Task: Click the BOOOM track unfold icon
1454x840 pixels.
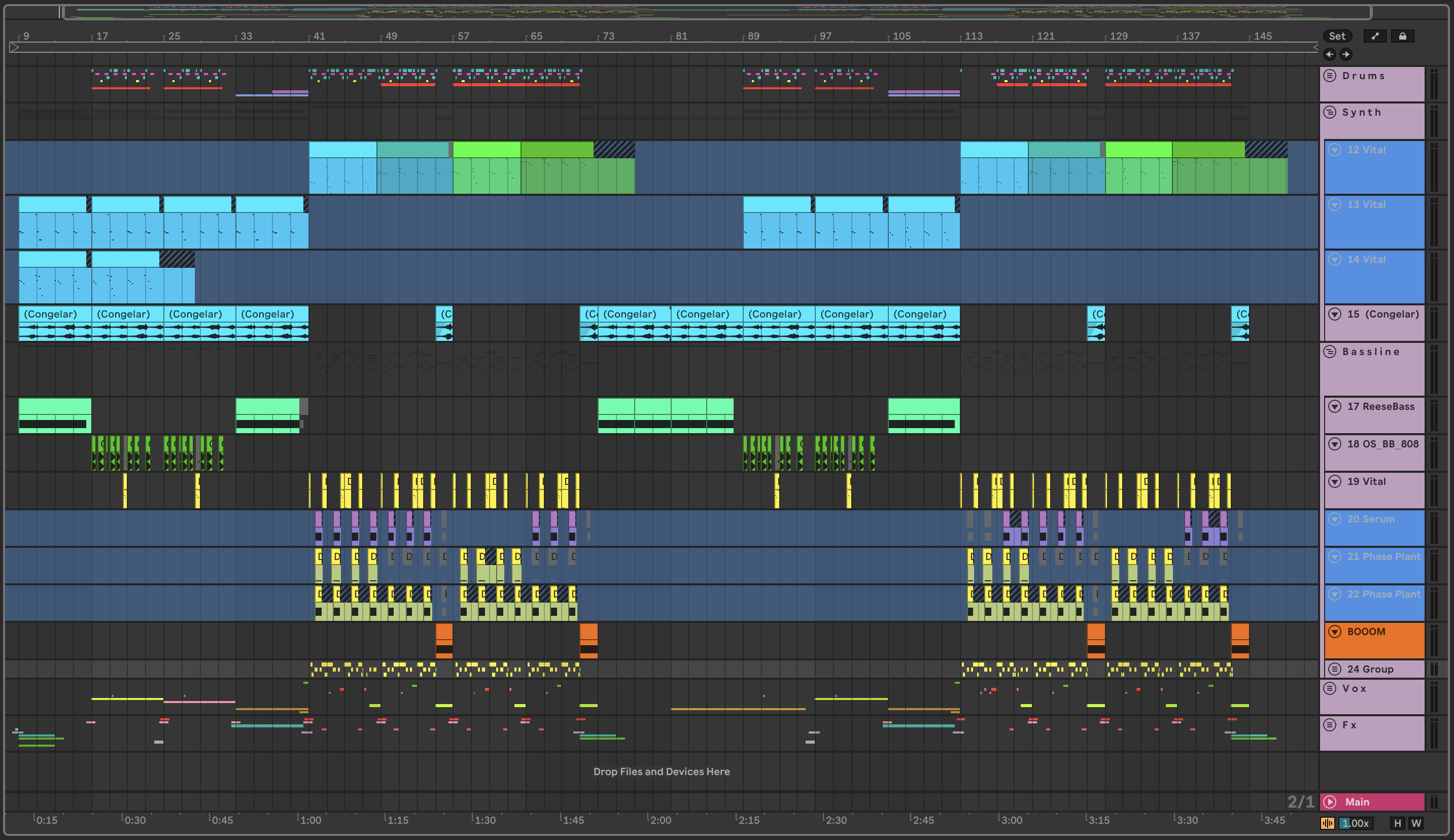Action: pos(1335,632)
